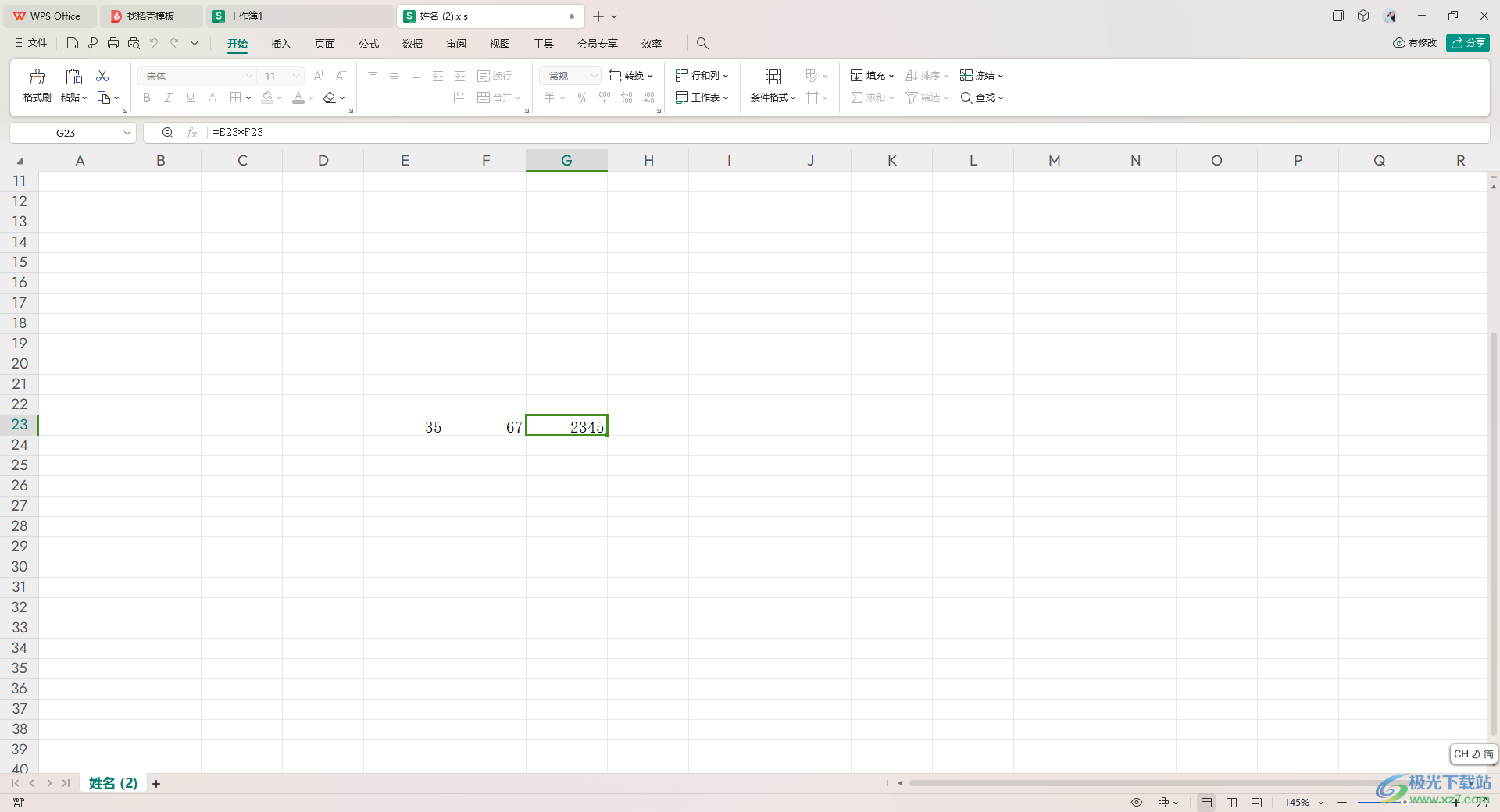The width and height of the screenshot is (1500, 812).
Task: Click the zoom slider handle
Action: pyautogui.click(x=1405, y=803)
